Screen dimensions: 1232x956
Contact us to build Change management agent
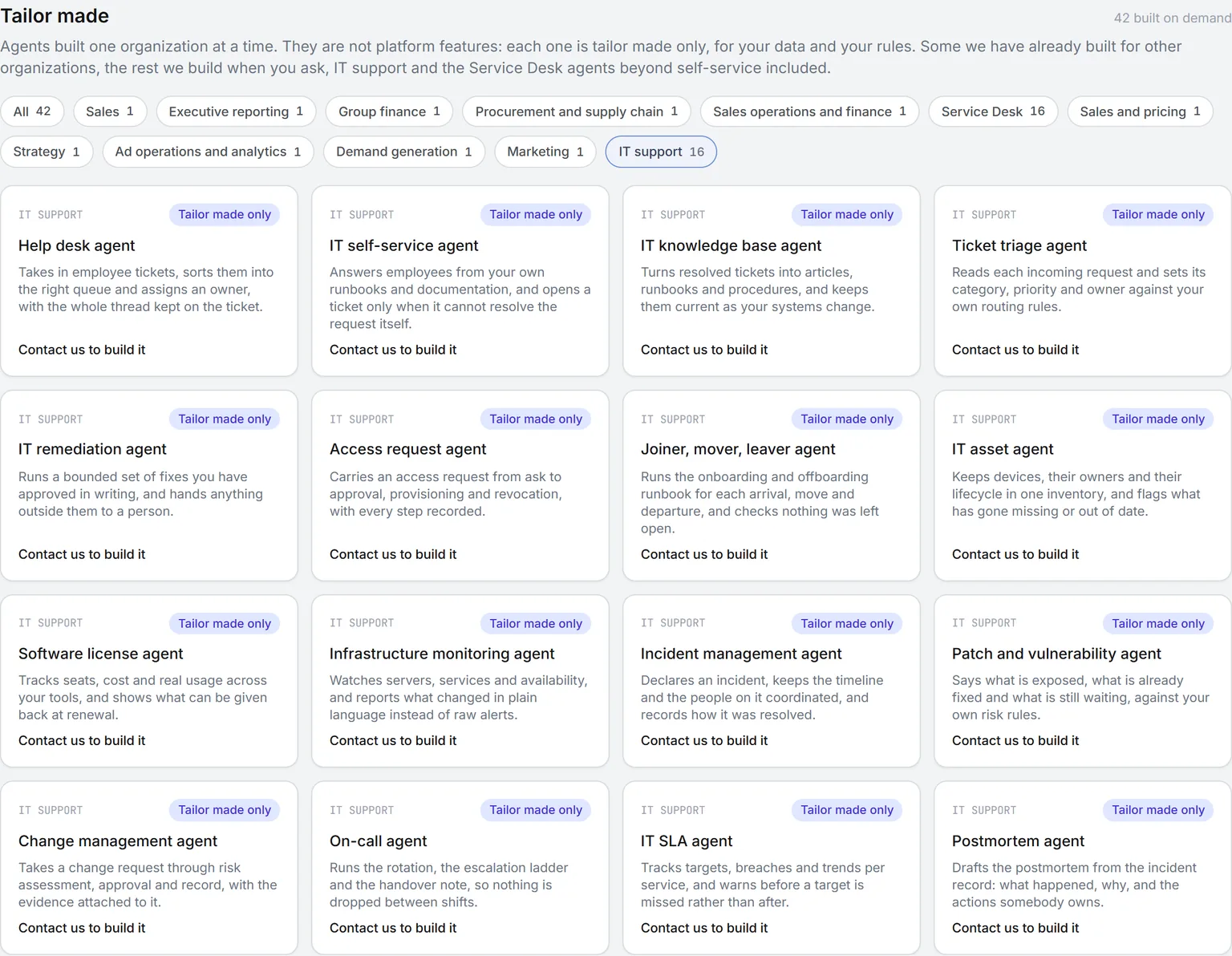[x=82, y=928]
